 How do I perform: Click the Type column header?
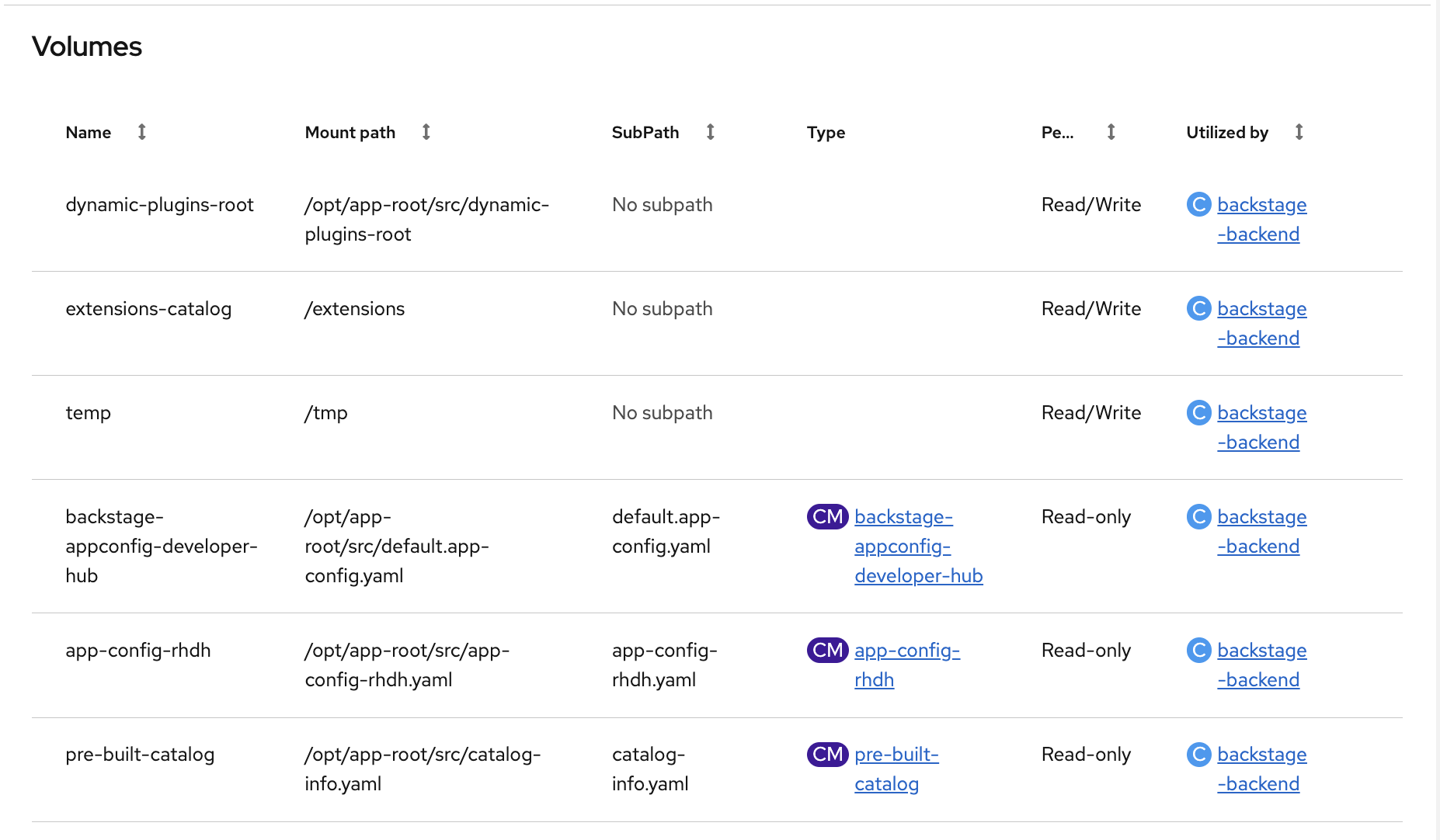point(826,133)
